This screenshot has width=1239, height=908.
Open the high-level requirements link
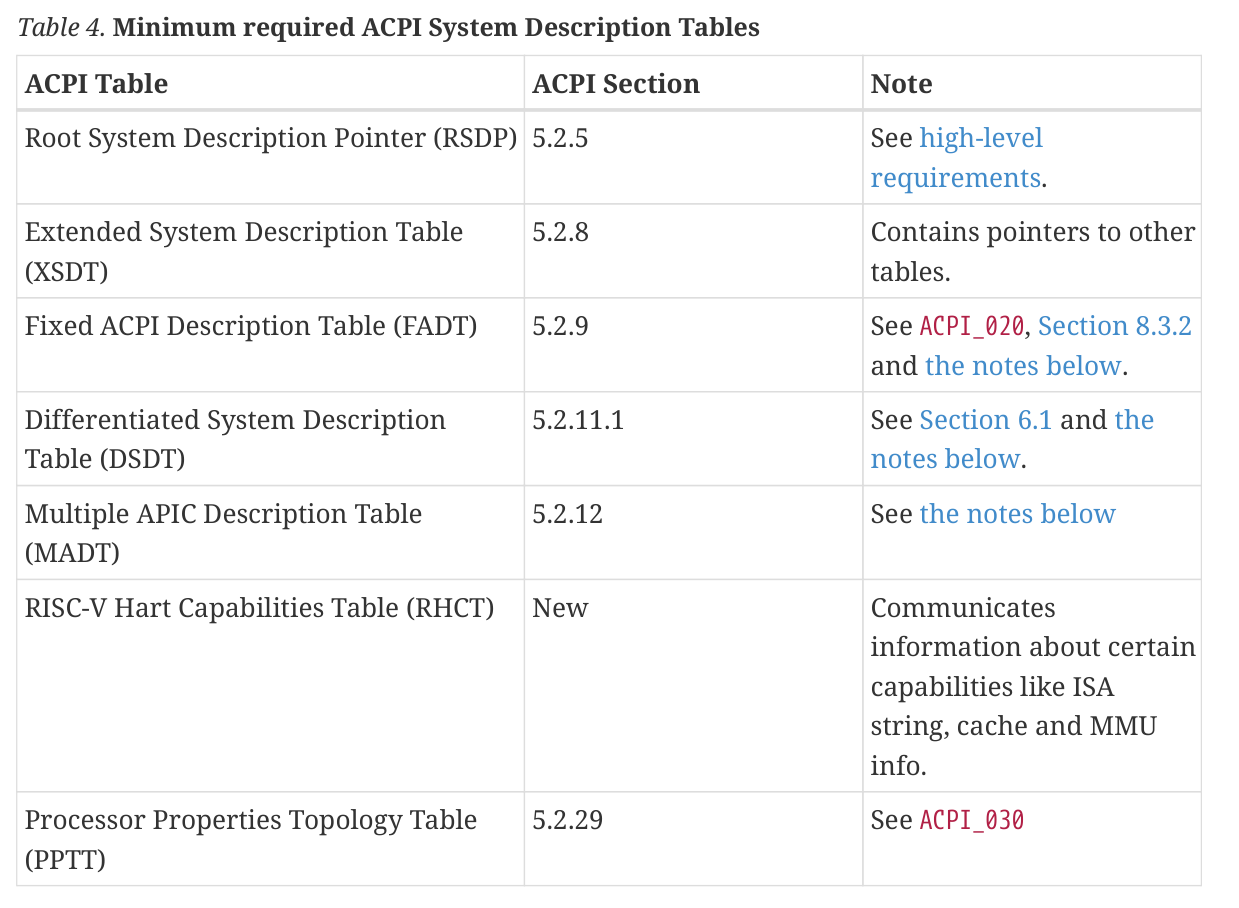pyautogui.click(x=980, y=139)
